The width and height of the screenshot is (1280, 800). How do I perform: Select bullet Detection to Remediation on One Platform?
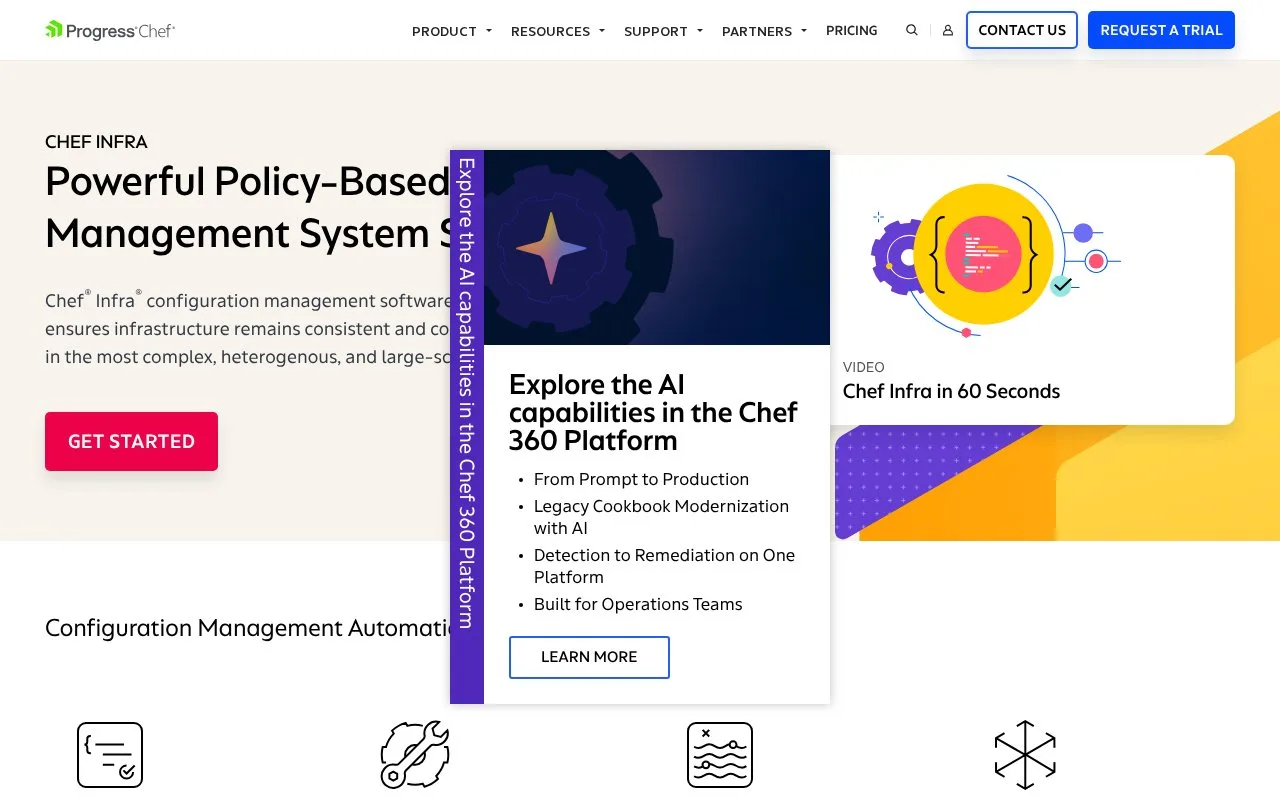point(664,566)
